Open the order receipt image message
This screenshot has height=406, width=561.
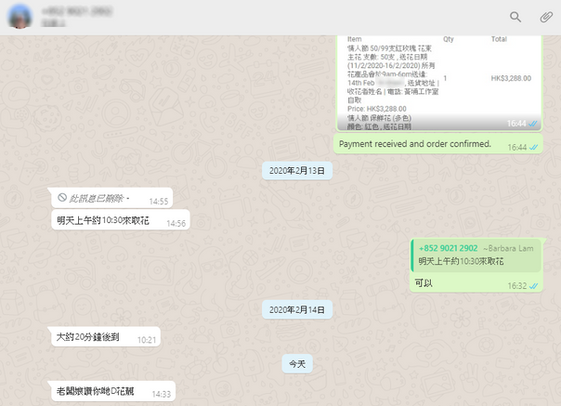point(439,83)
